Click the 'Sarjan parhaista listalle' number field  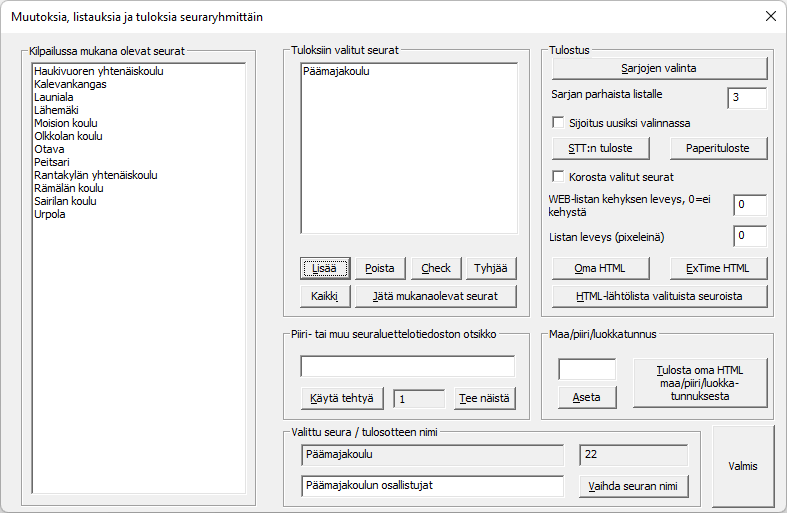[746, 98]
